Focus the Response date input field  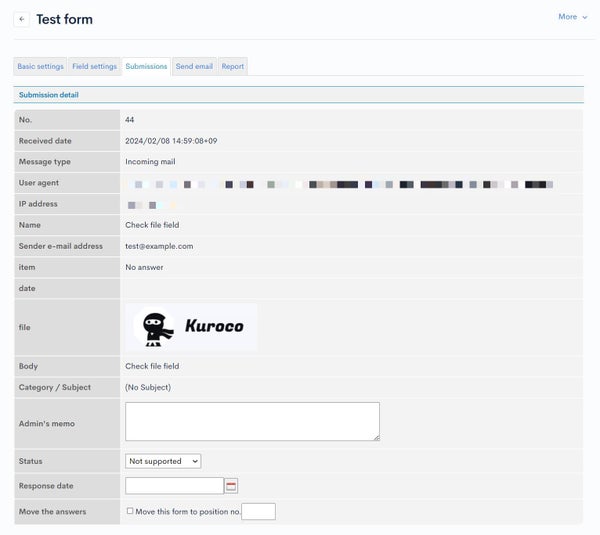click(x=174, y=486)
